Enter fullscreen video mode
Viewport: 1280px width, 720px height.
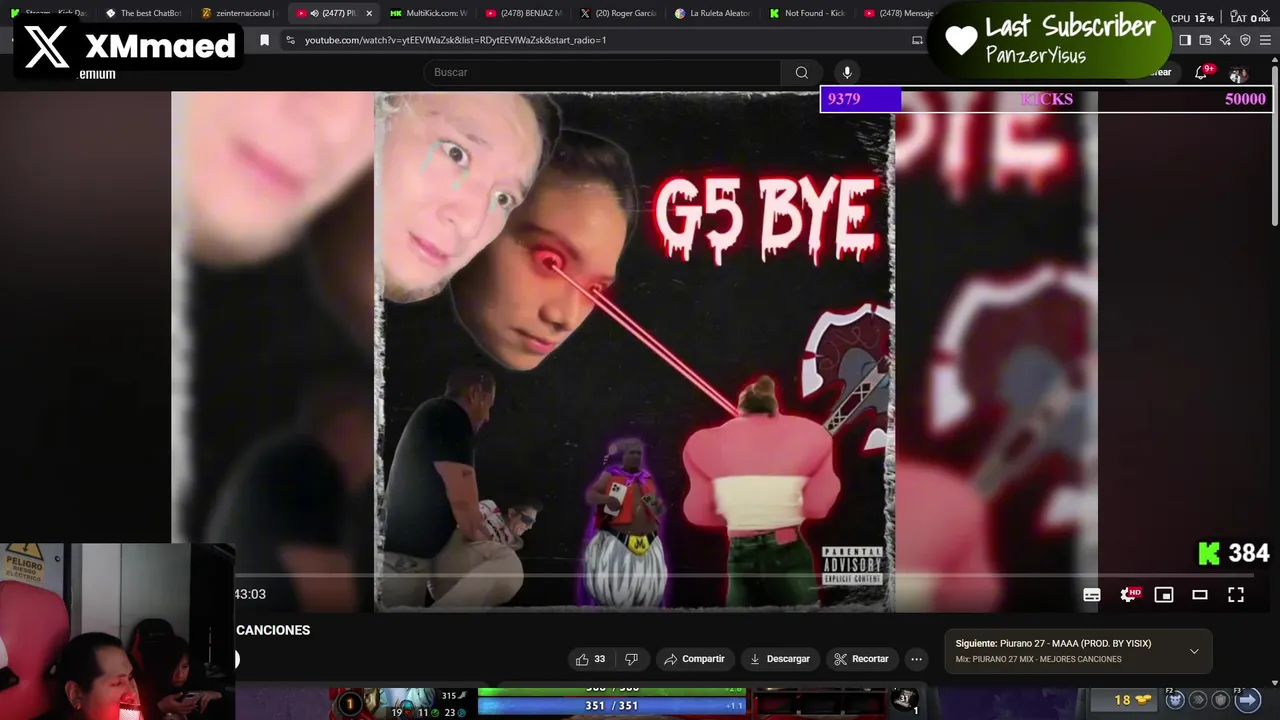click(x=1236, y=595)
